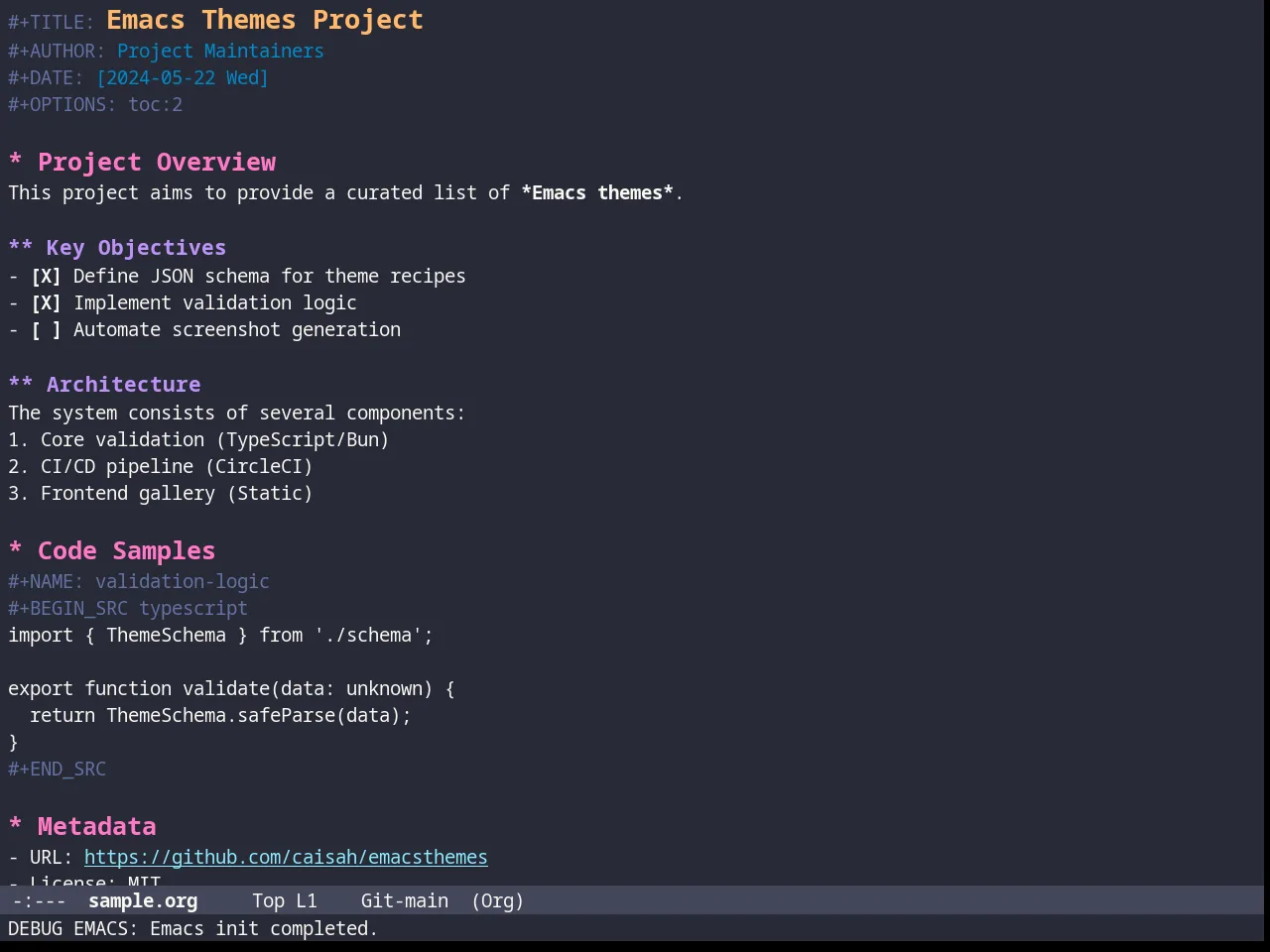
Task: Check the 'Automate screenshot generation' box
Action: tap(46, 329)
